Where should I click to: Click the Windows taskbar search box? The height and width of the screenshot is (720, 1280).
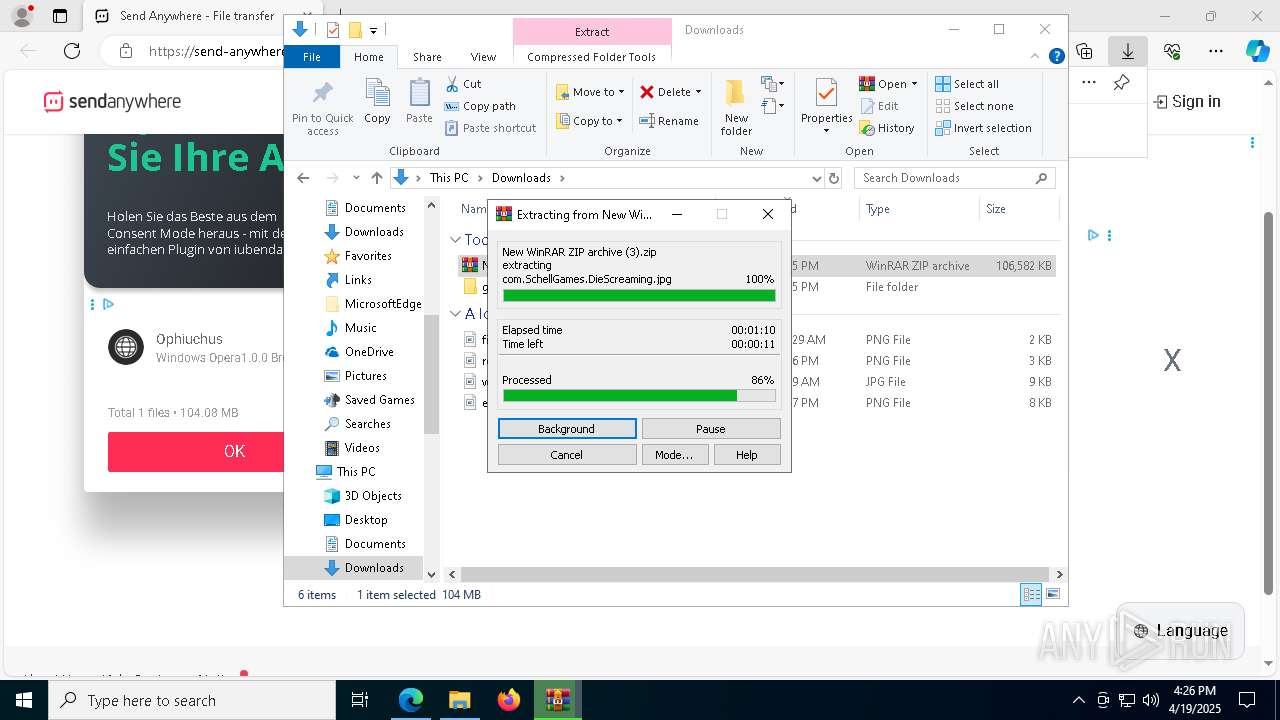pyautogui.click(x=192, y=700)
